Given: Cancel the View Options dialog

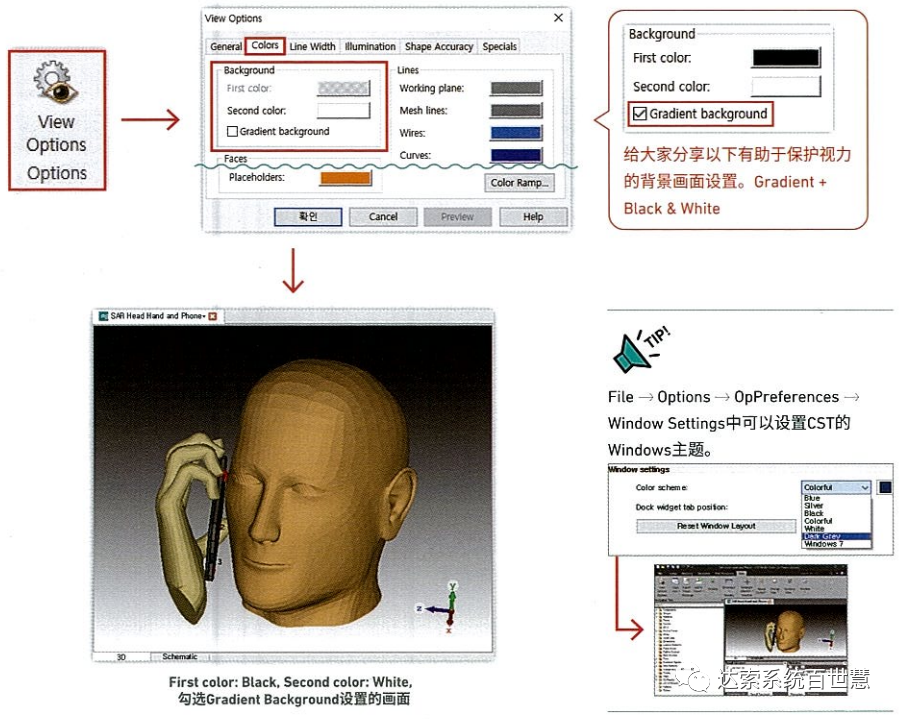Looking at the screenshot, I should tap(383, 216).
